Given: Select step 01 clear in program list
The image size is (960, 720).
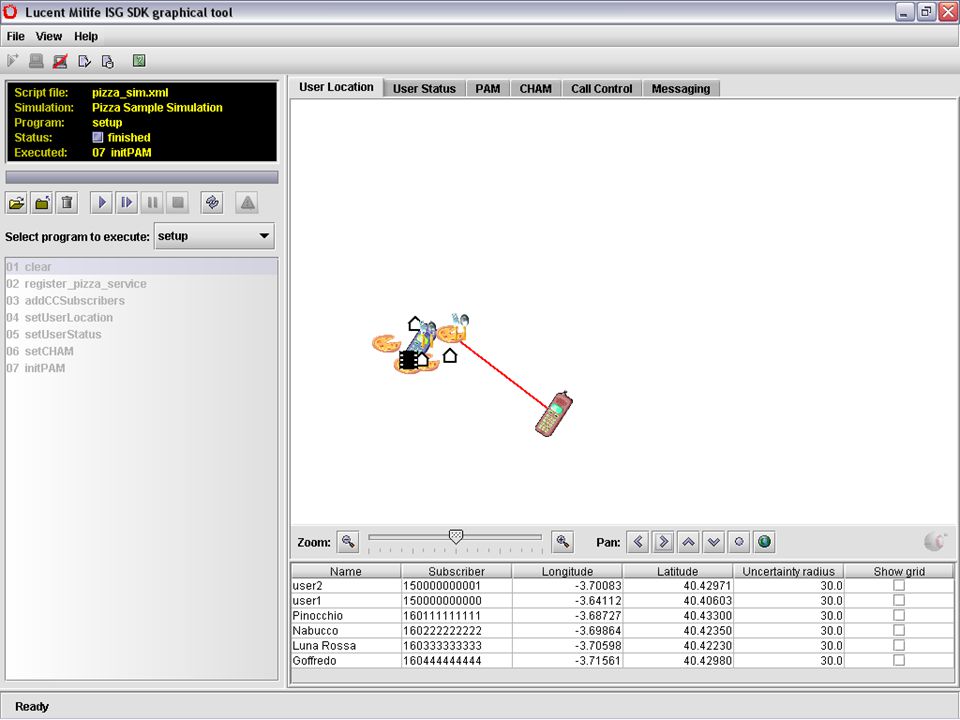Looking at the screenshot, I should coord(141,267).
